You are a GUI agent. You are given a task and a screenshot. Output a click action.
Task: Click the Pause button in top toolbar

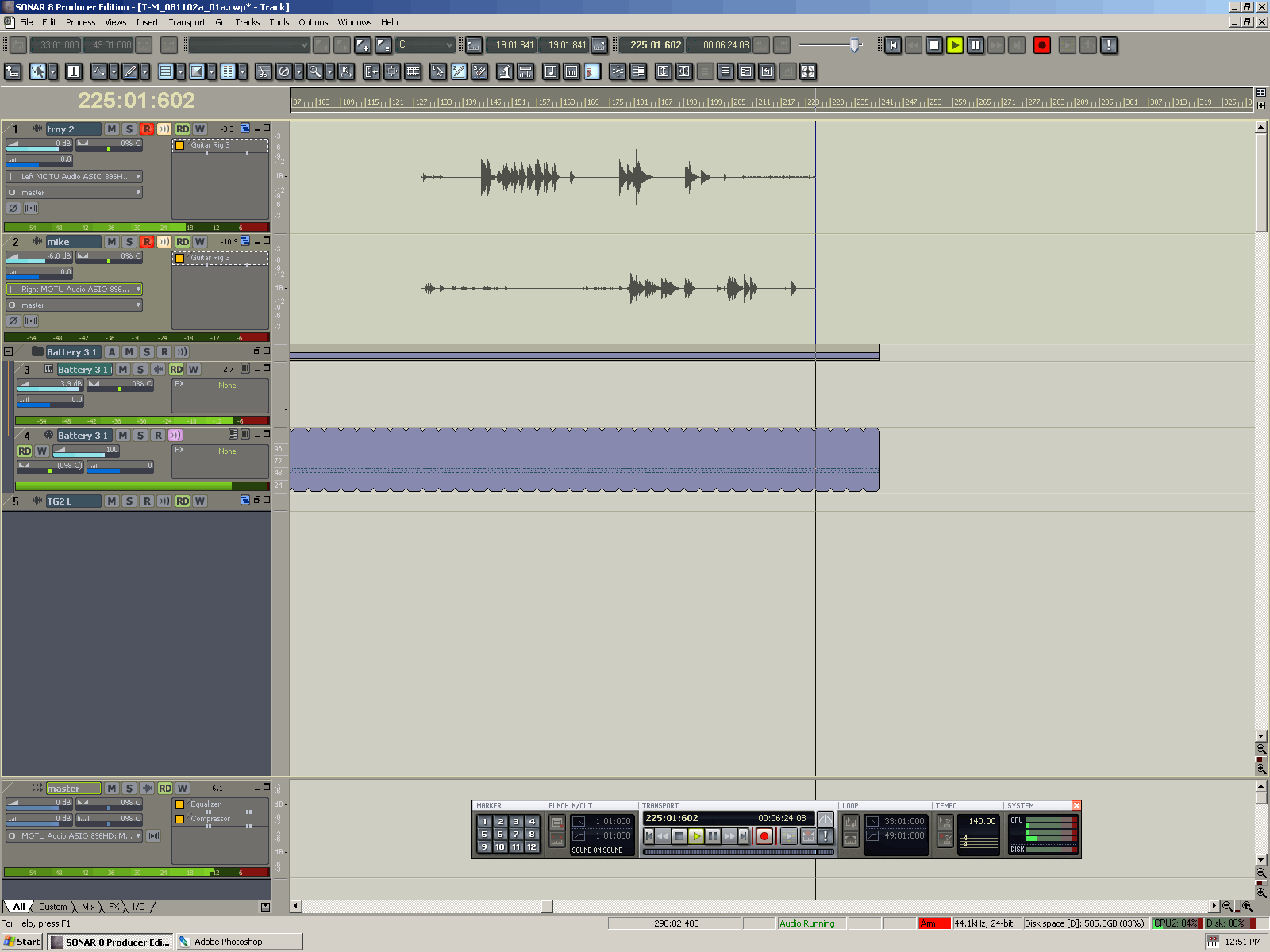(976, 45)
